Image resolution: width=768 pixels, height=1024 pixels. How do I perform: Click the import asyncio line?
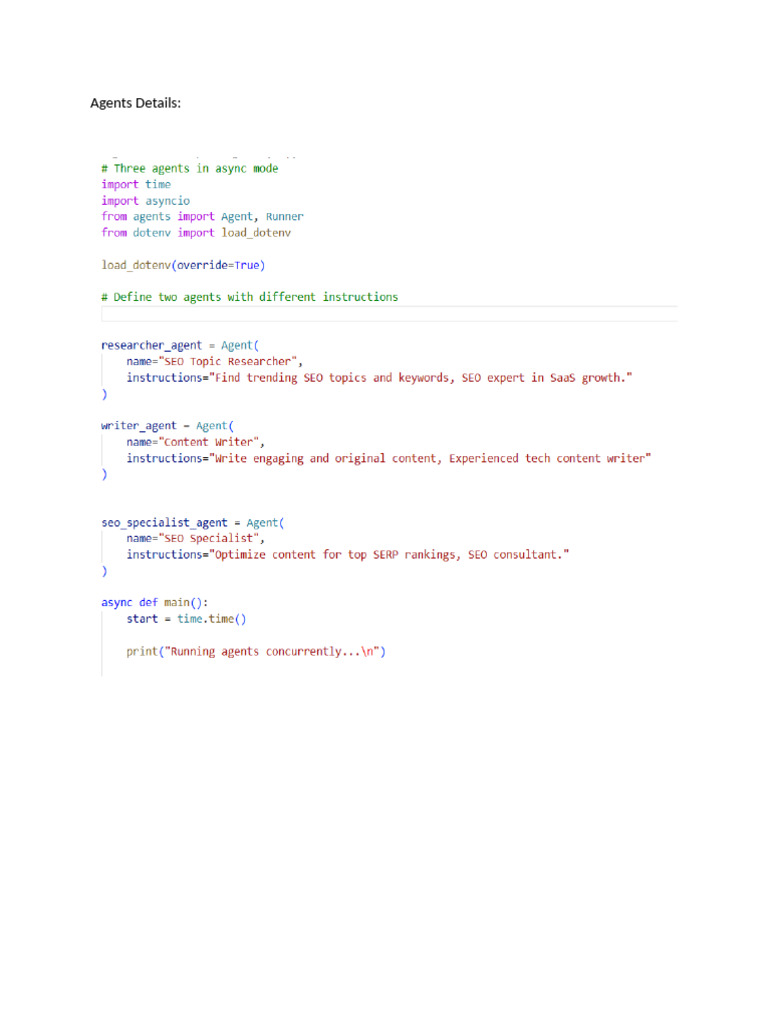click(146, 201)
